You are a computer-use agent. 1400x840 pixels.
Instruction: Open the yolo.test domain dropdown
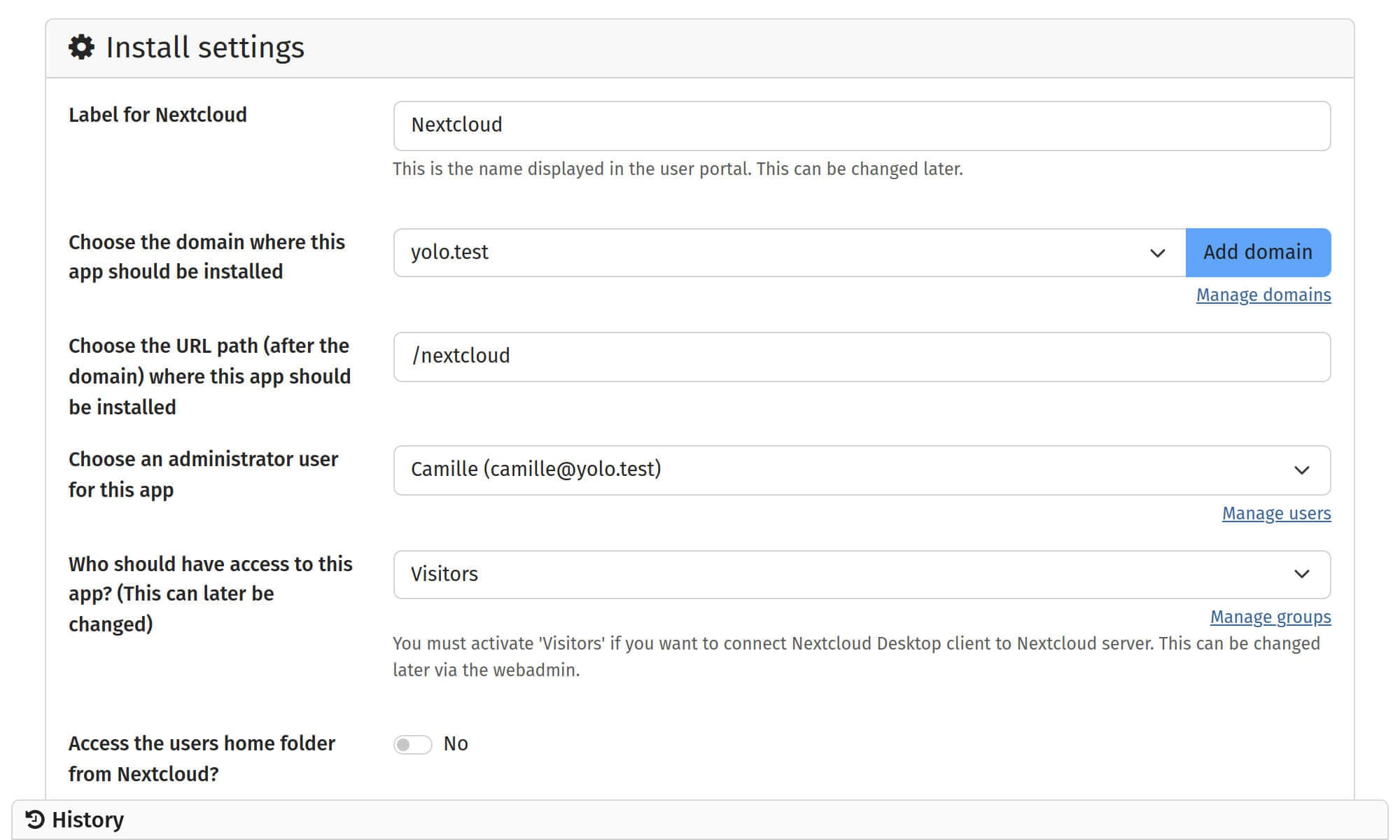click(x=789, y=253)
